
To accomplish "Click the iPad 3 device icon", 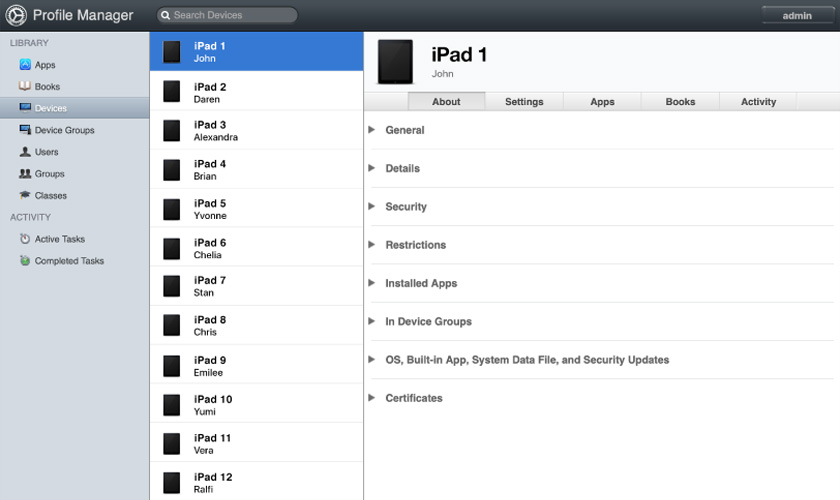I will click(171, 131).
